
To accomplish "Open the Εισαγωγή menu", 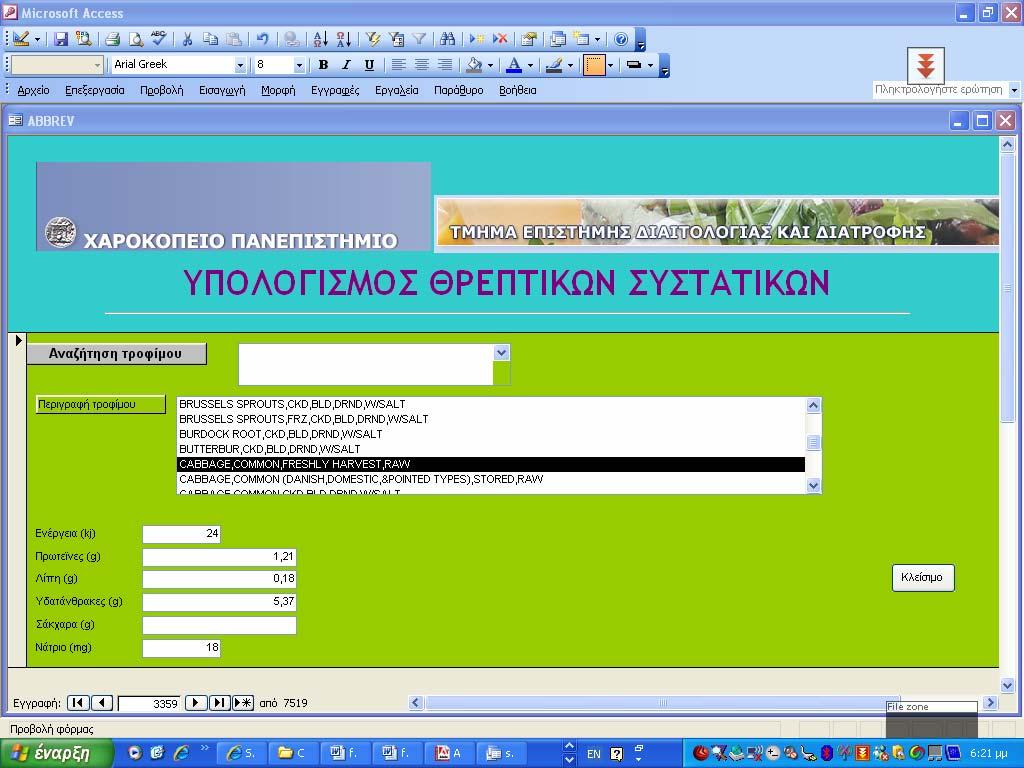I will [x=222, y=90].
